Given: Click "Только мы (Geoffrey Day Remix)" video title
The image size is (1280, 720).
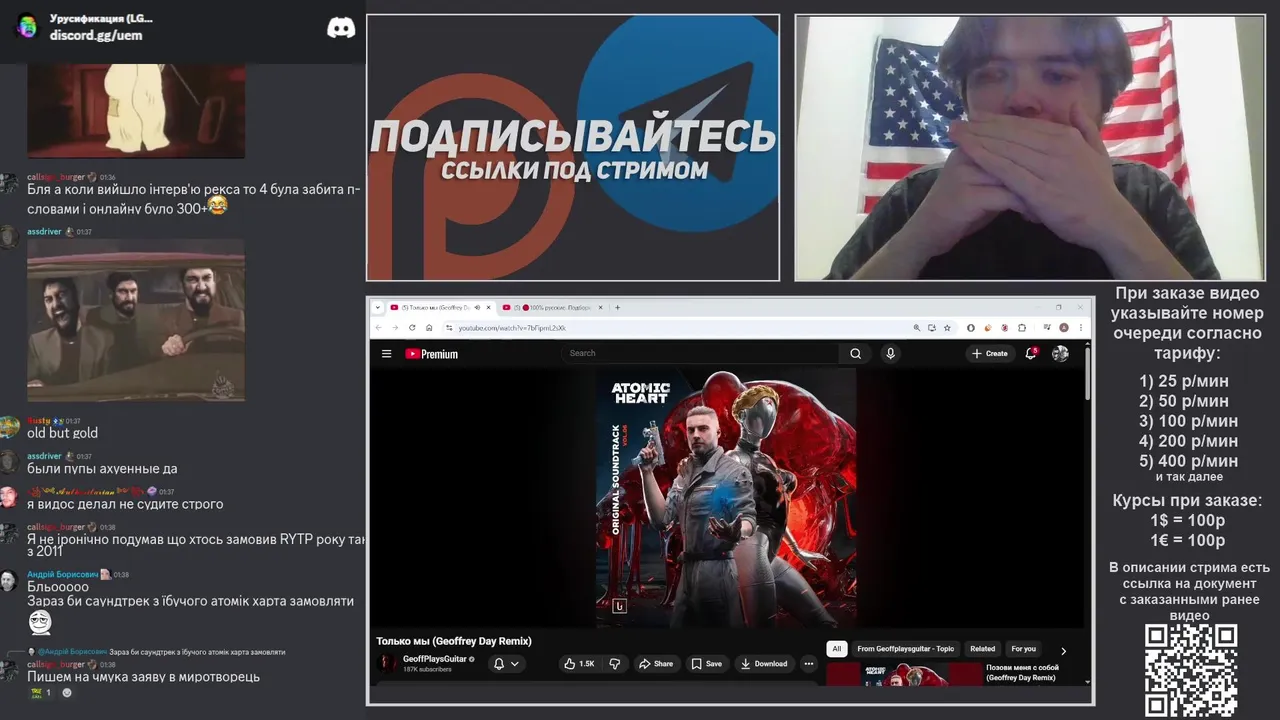Looking at the screenshot, I should 454,641.
